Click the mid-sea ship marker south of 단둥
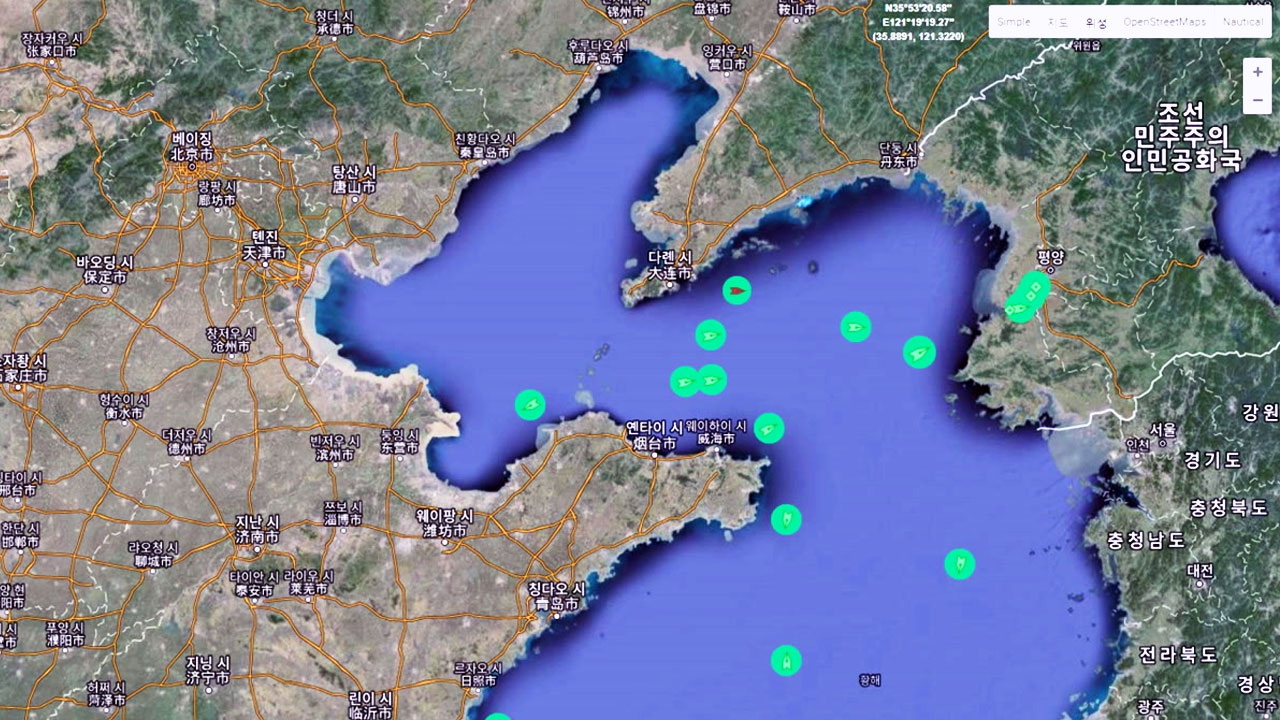 tap(855, 327)
